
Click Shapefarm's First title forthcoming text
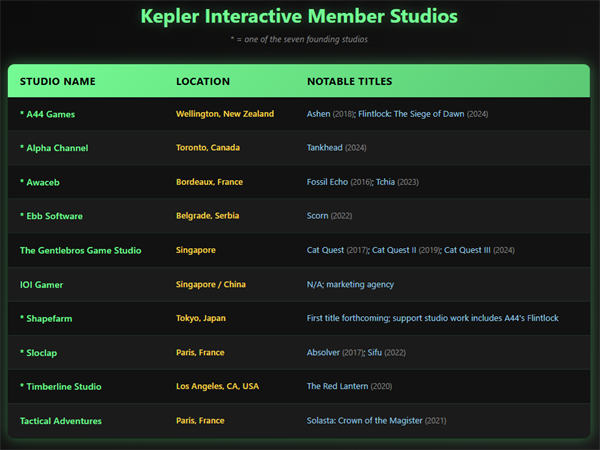[x=432, y=318]
